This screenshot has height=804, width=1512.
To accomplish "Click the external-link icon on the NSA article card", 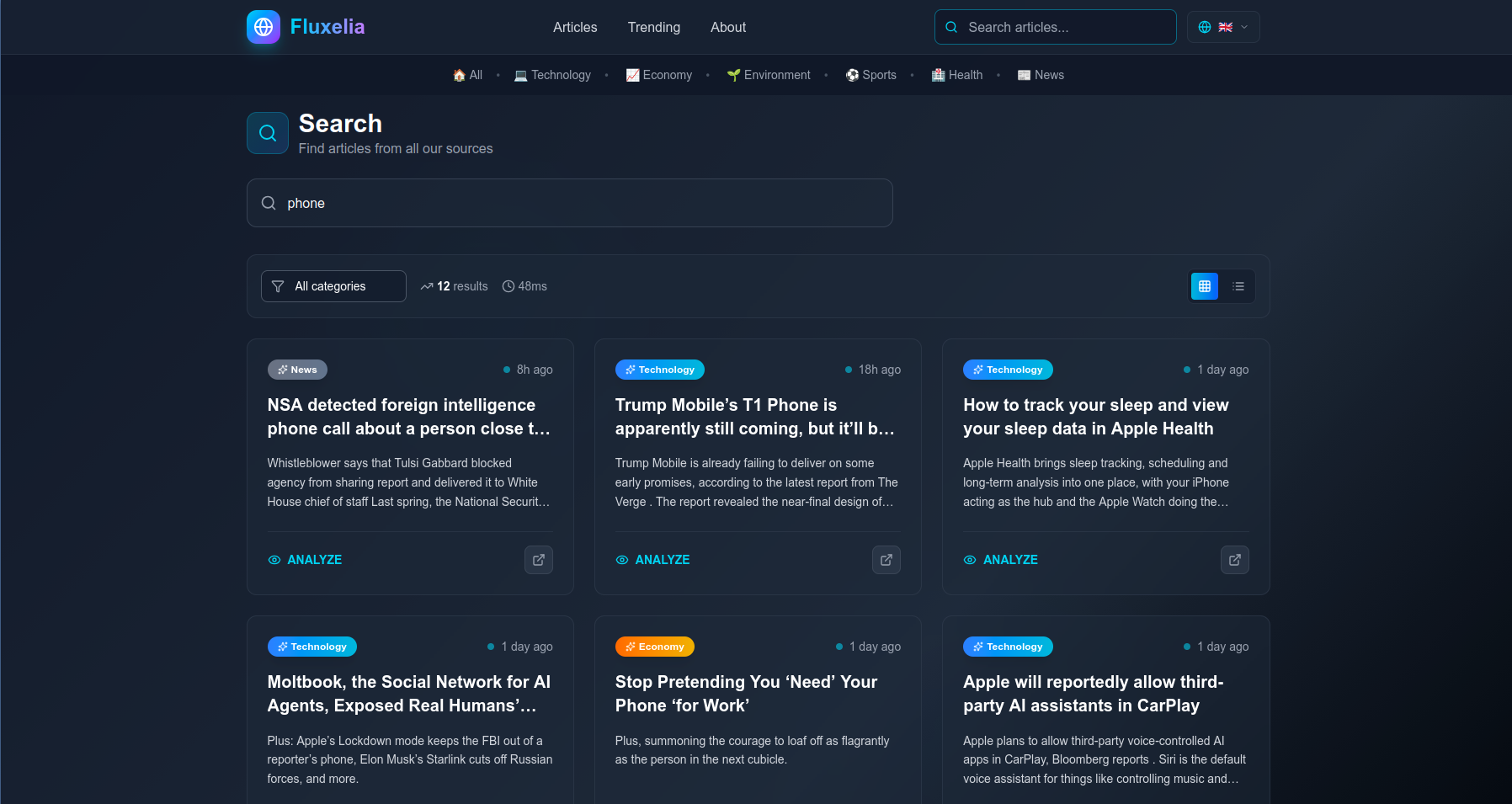I will 538,560.
